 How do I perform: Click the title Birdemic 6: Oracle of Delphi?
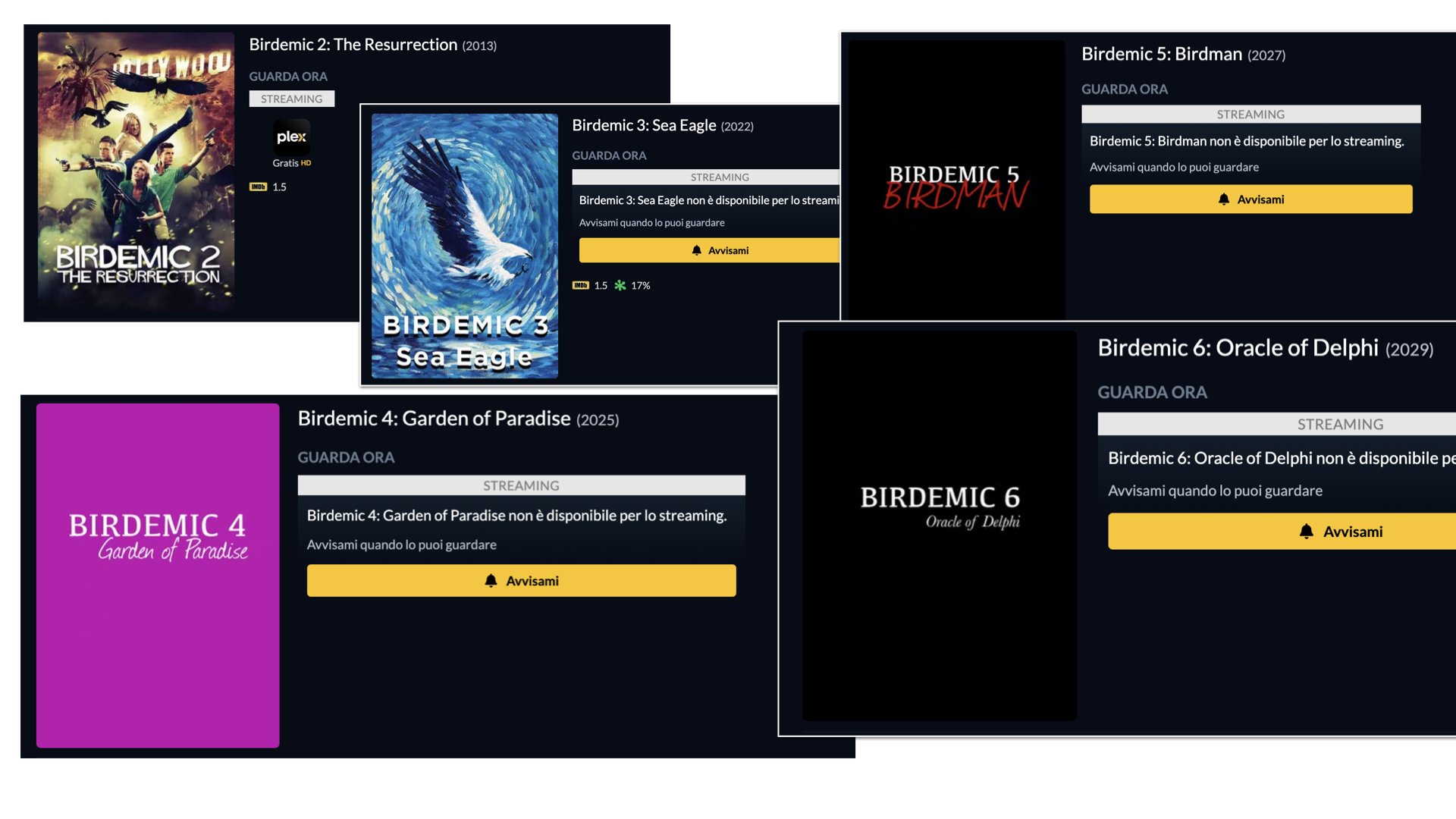[1238, 347]
